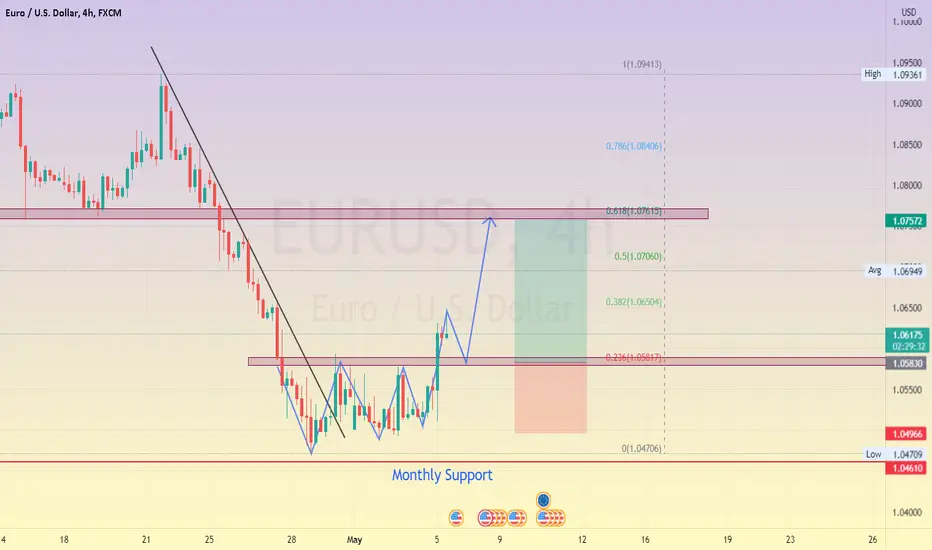Click the 1.05500 price axis tick
Image resolution: width=932 pixels, height=550 pixels.
pyautogui.click(x=907, y=390)
